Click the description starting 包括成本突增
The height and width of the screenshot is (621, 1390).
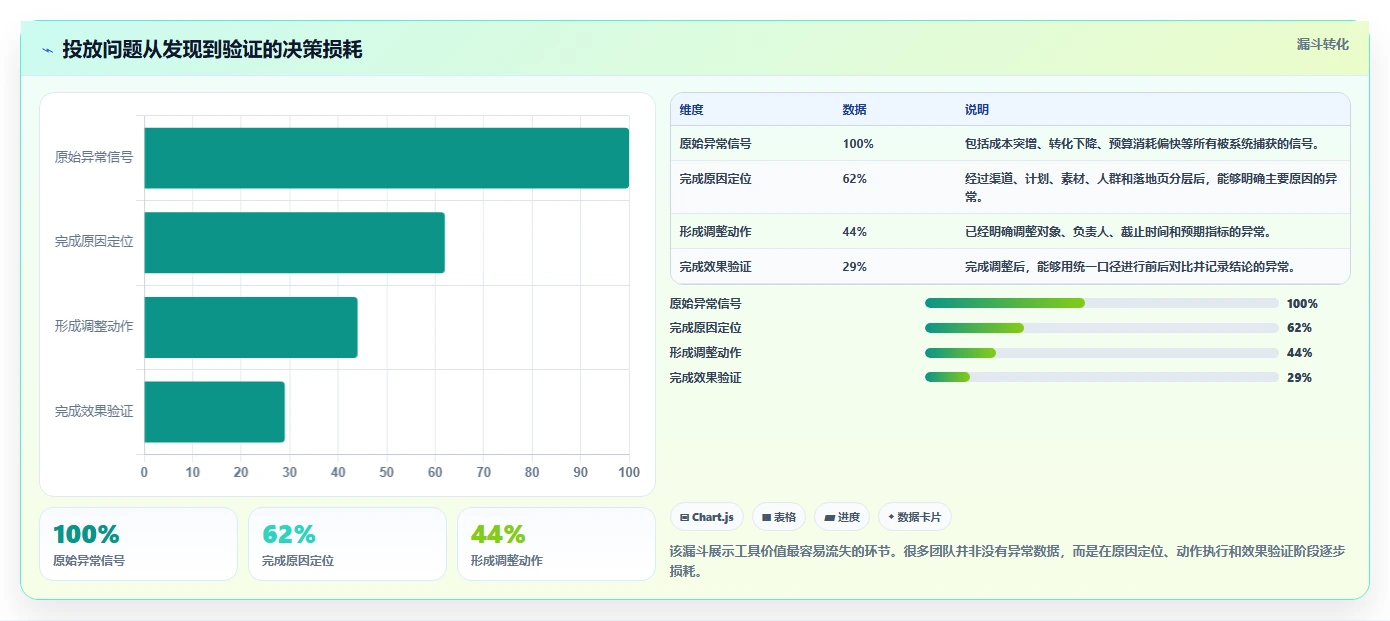click(1143, 144)
